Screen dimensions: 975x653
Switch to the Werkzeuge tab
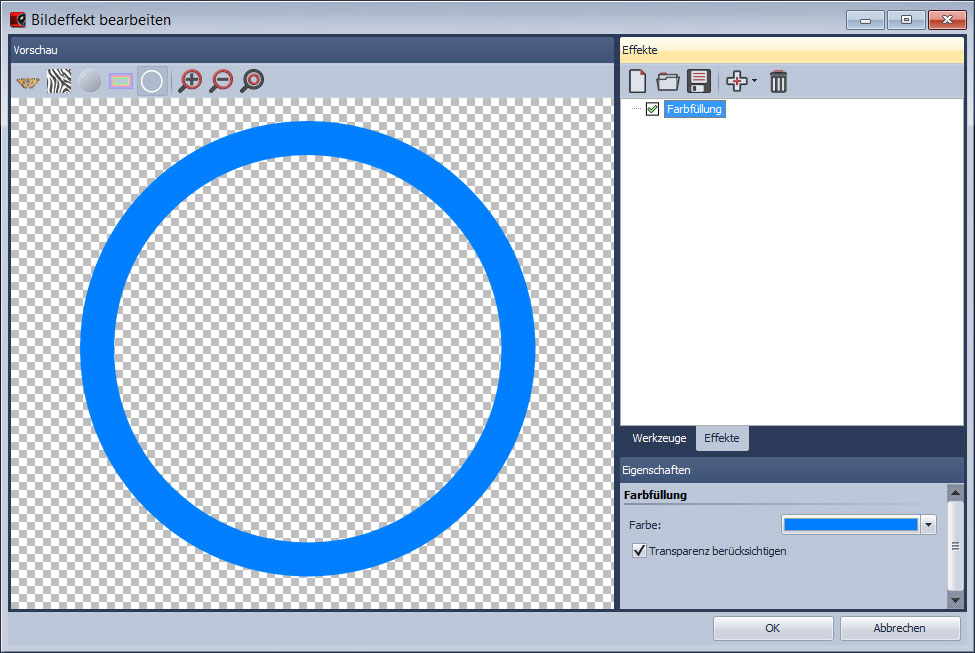click(659, 439)
